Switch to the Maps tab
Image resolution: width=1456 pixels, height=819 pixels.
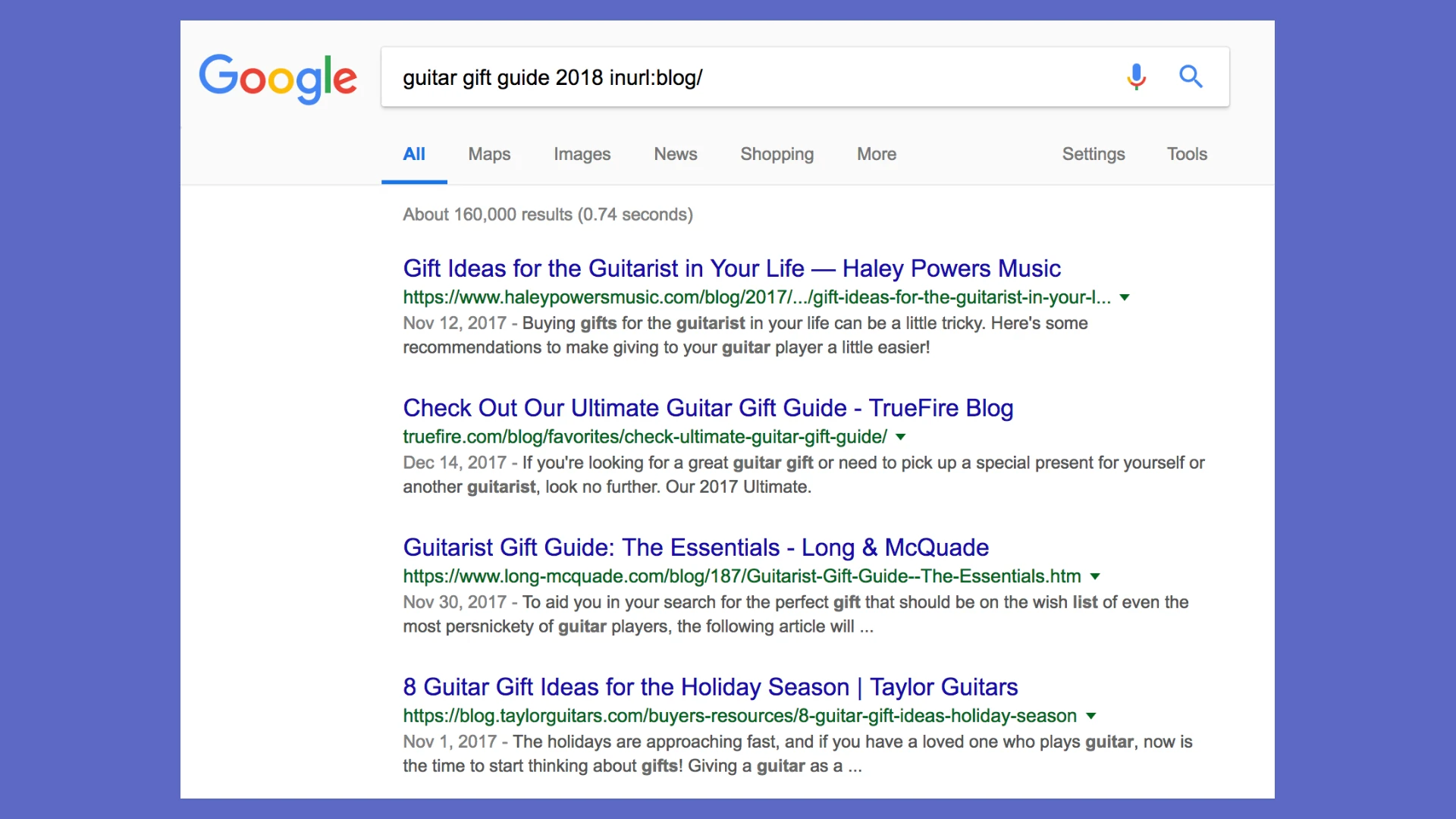489,154
